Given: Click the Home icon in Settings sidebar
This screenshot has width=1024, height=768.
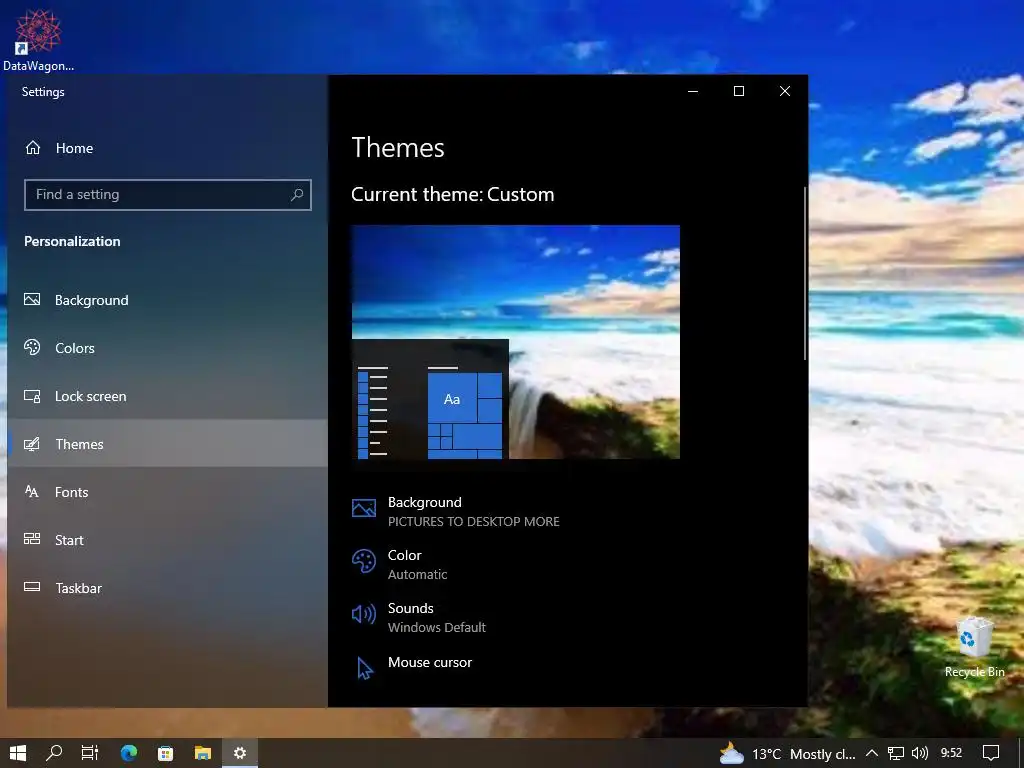Looking at the screenshot, I should click(x=33, y=148).
